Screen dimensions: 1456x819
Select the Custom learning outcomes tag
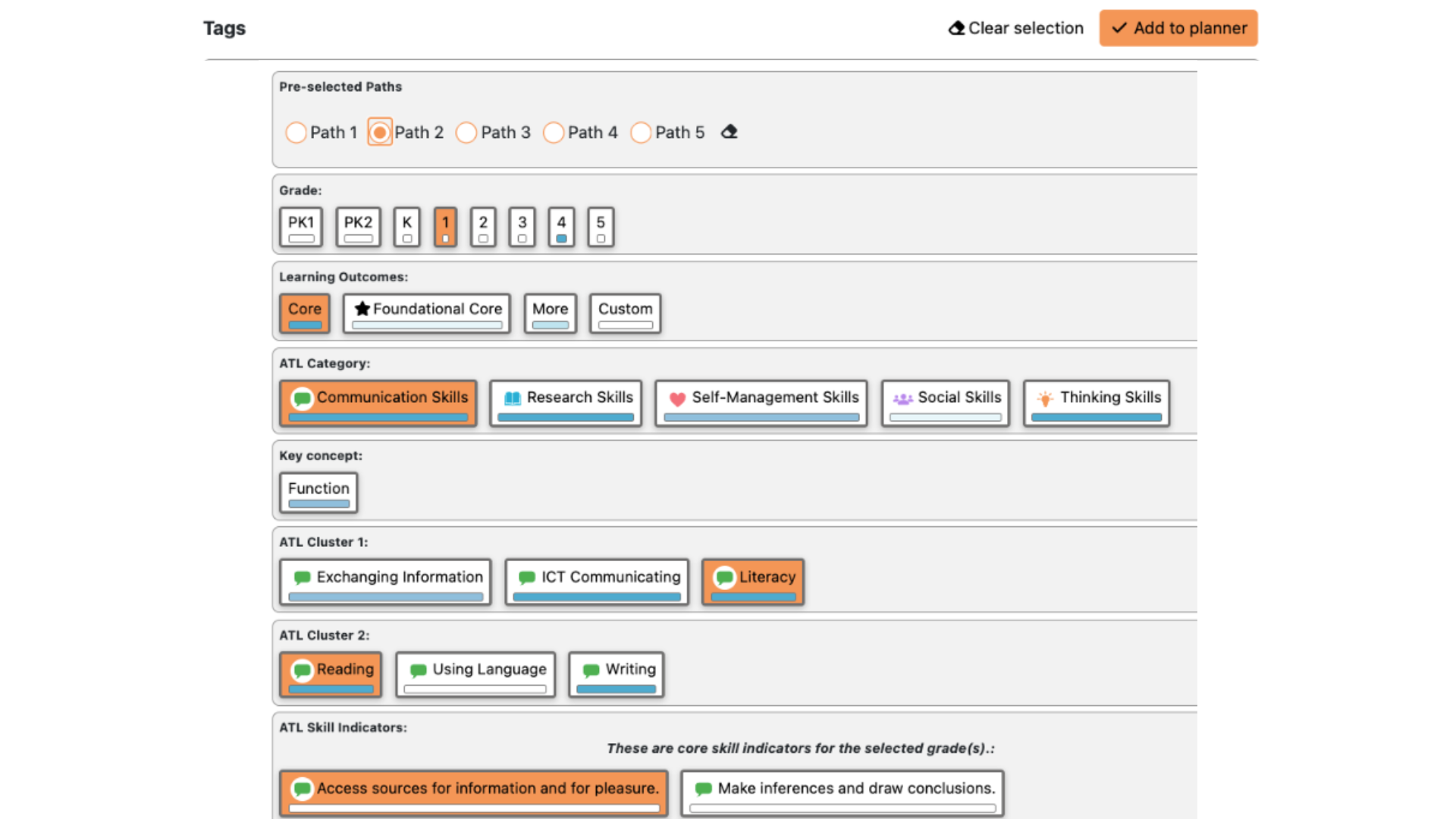[x=625, y=313]
